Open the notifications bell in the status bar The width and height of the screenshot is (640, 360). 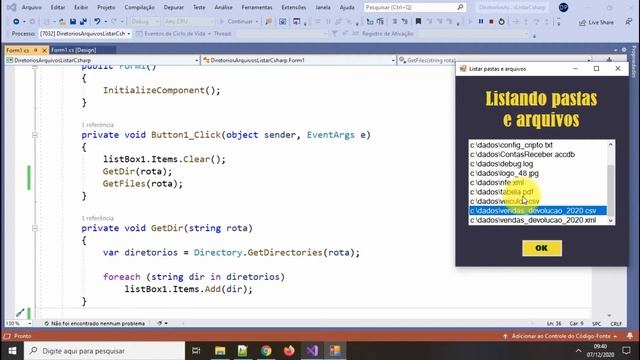630,336
